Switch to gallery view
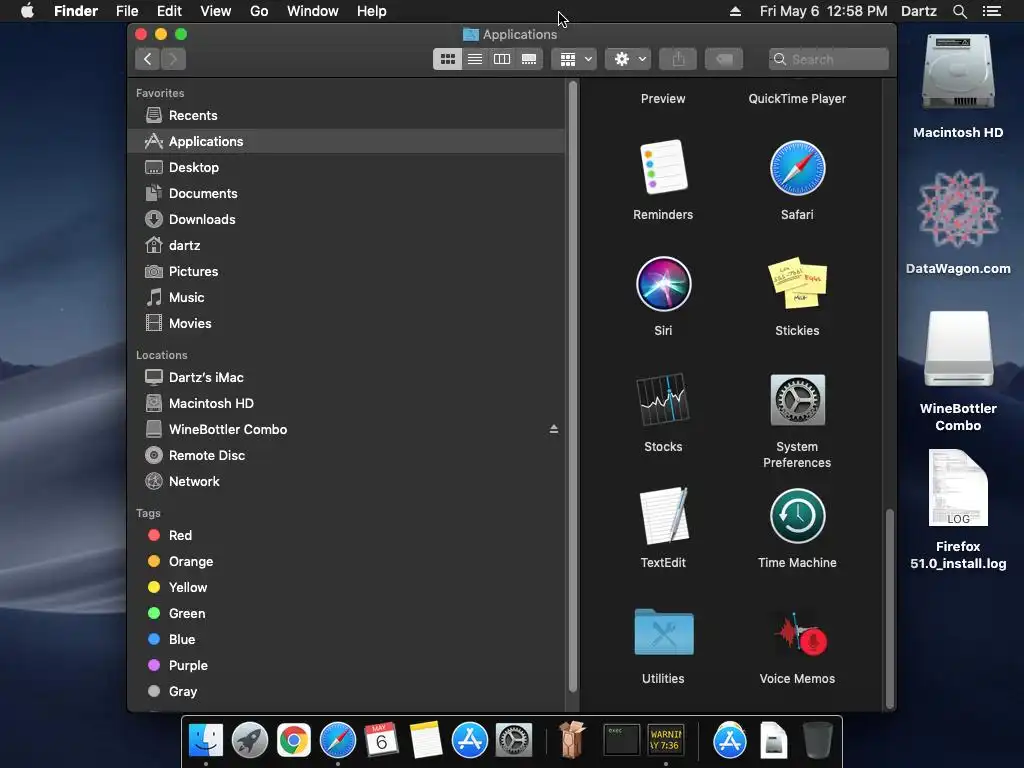 point(529,59)
